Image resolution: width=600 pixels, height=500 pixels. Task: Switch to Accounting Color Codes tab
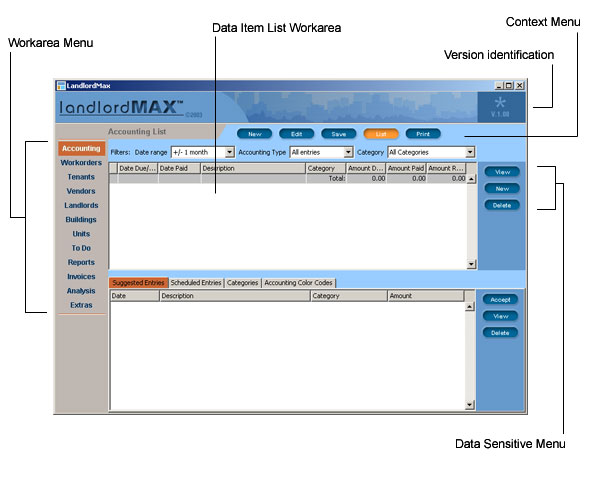click(298, 283)
